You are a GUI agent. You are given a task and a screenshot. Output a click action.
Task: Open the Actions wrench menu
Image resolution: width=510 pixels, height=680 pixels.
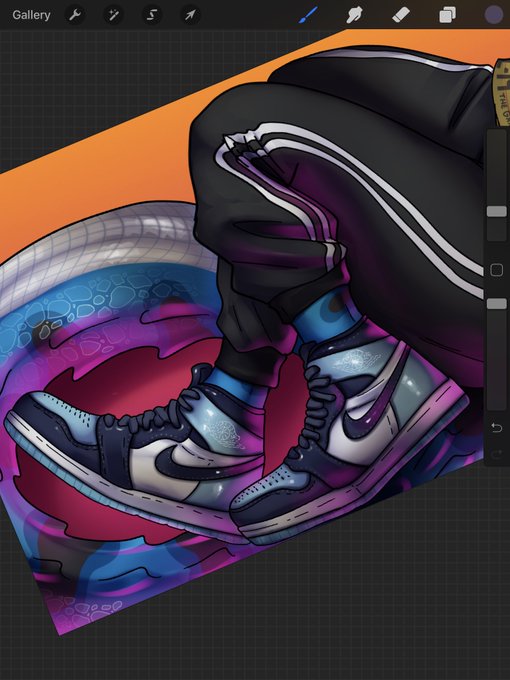75,15
